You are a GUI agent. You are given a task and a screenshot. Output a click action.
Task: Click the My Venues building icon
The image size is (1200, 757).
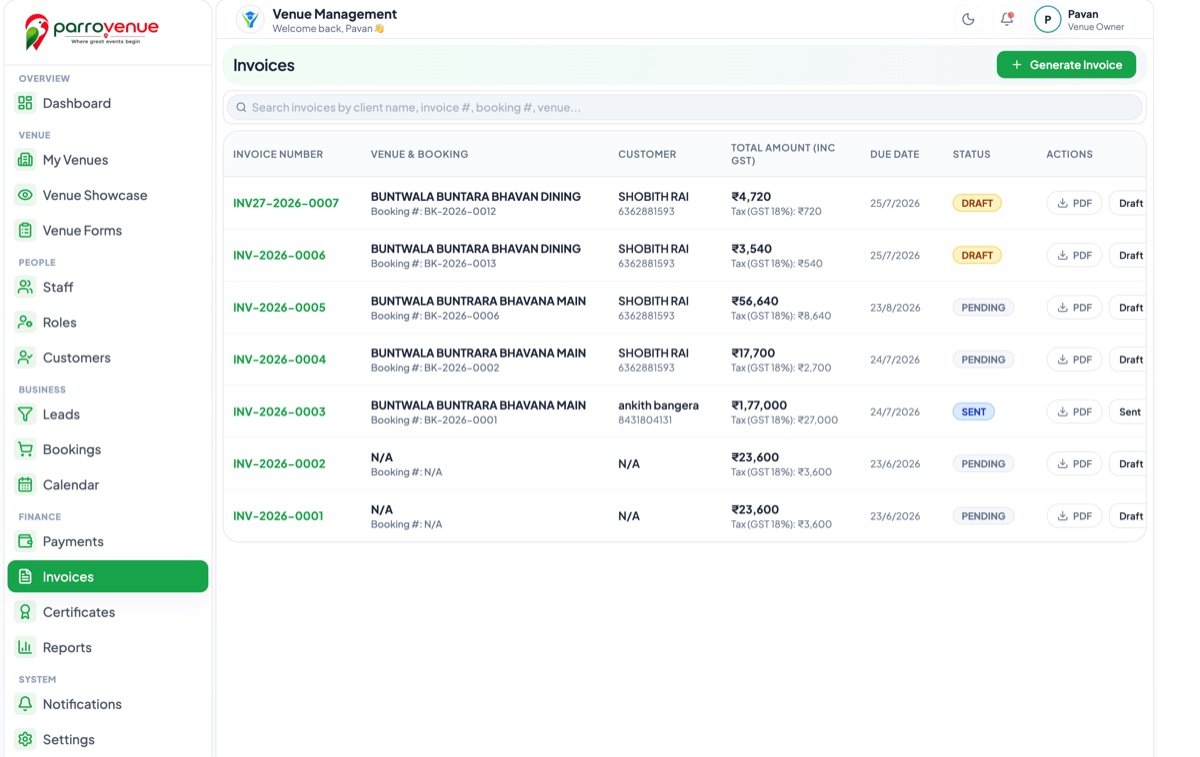pos(26,160)
